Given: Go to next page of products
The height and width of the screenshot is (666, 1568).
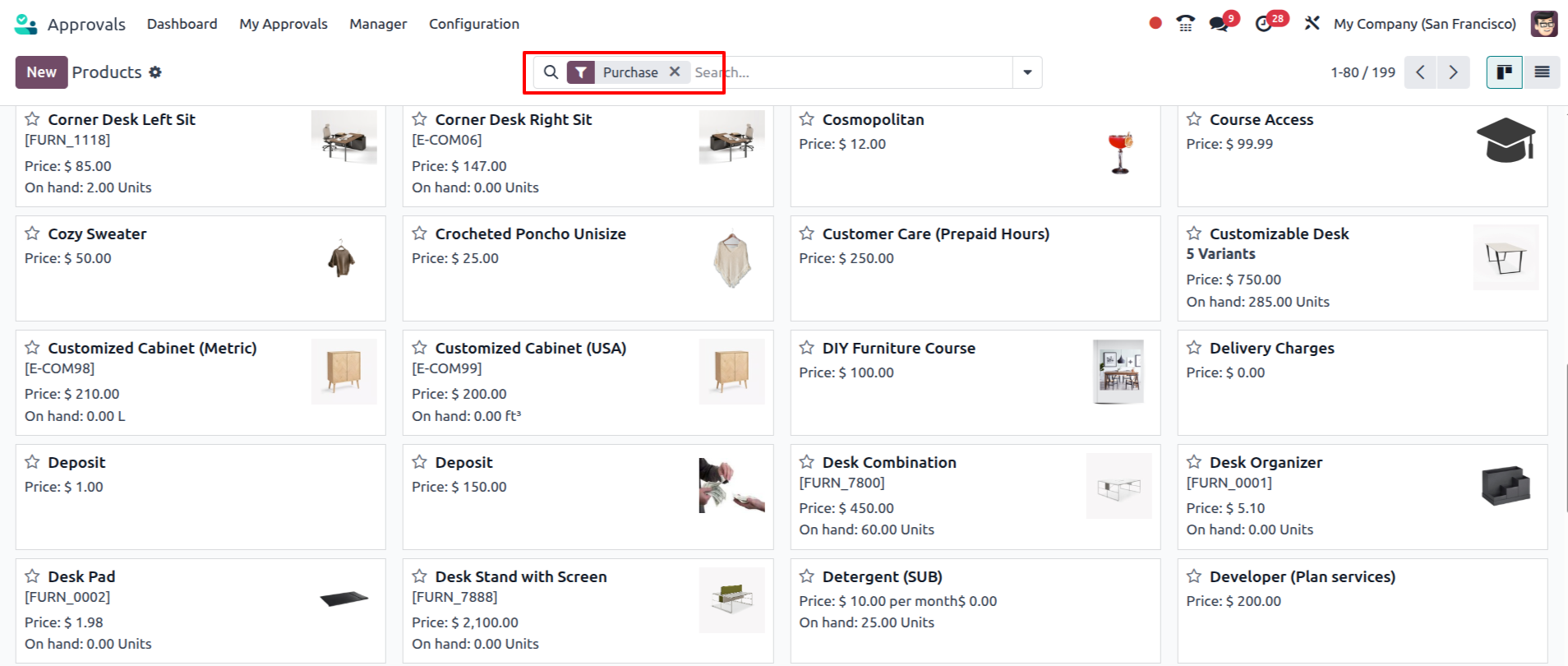Looking at the screenshot, I should [x=1453, y=72].
